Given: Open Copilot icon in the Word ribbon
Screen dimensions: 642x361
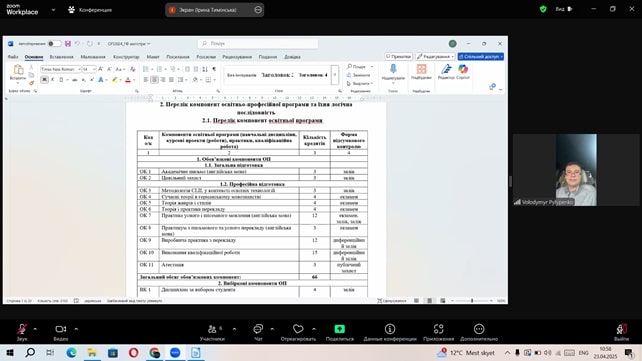Looking at the screenshot, I should [x=463, y=69].
